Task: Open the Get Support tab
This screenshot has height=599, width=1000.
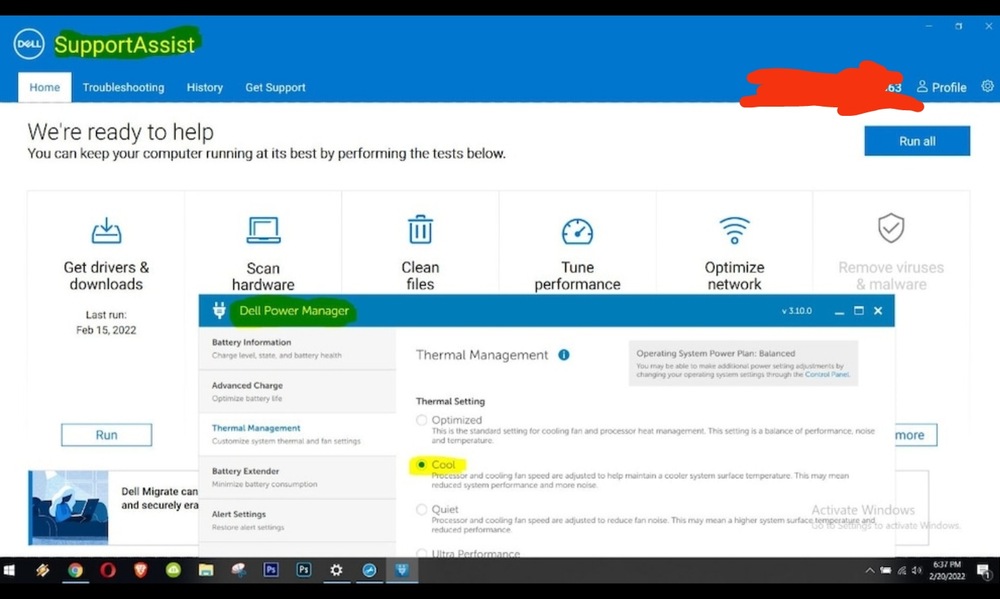Action: point(276,87)
